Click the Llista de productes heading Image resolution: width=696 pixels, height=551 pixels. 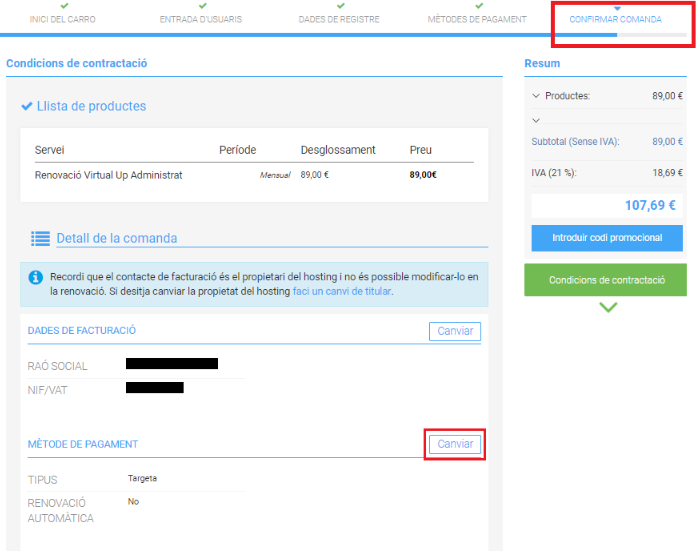(x=91, y=106)
